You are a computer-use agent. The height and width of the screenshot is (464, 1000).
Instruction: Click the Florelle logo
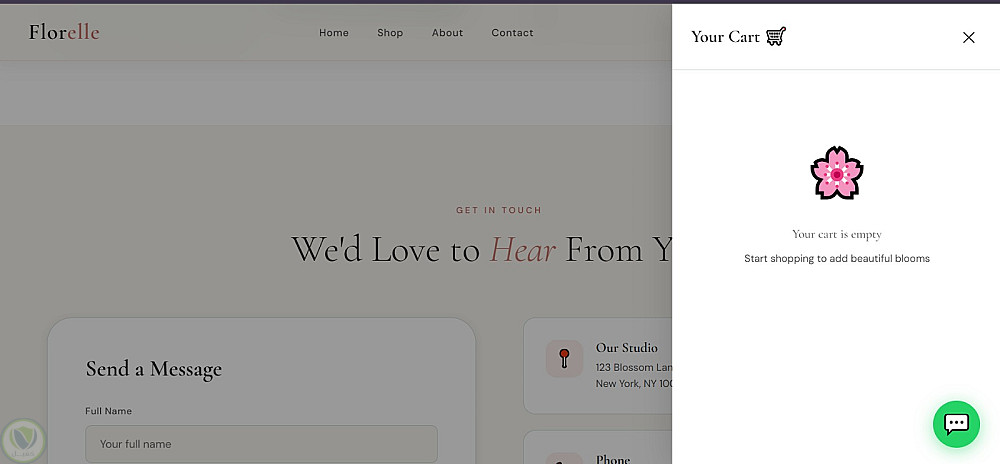pyautogui.click(x=64, y=32)
